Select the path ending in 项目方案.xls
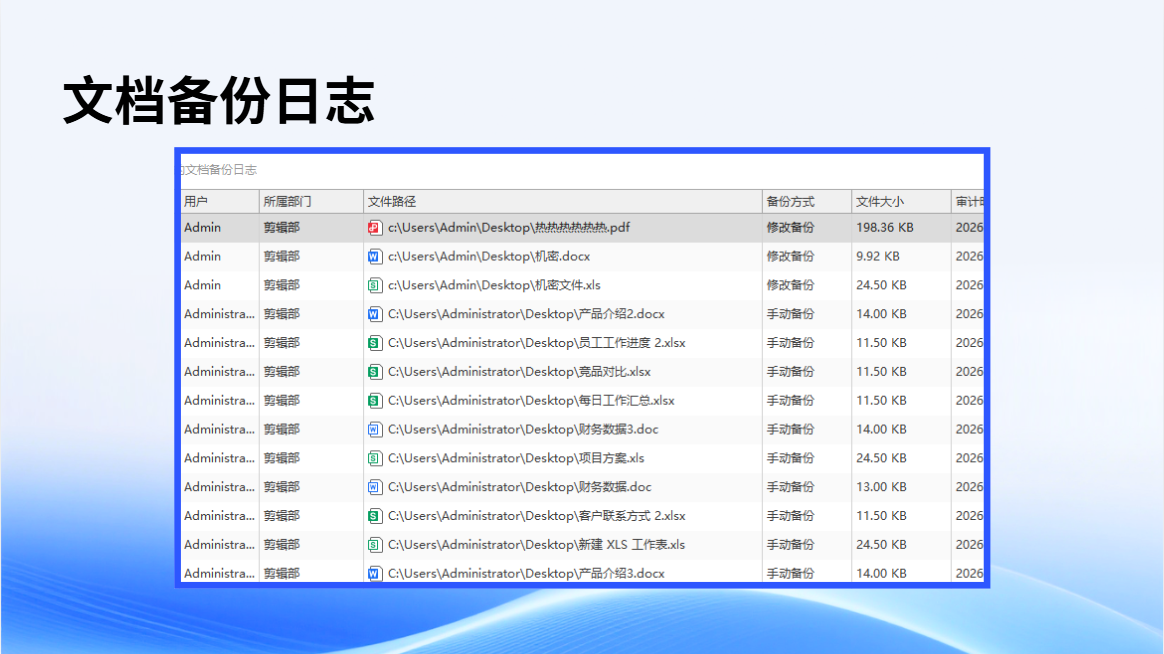 point(516,458)
